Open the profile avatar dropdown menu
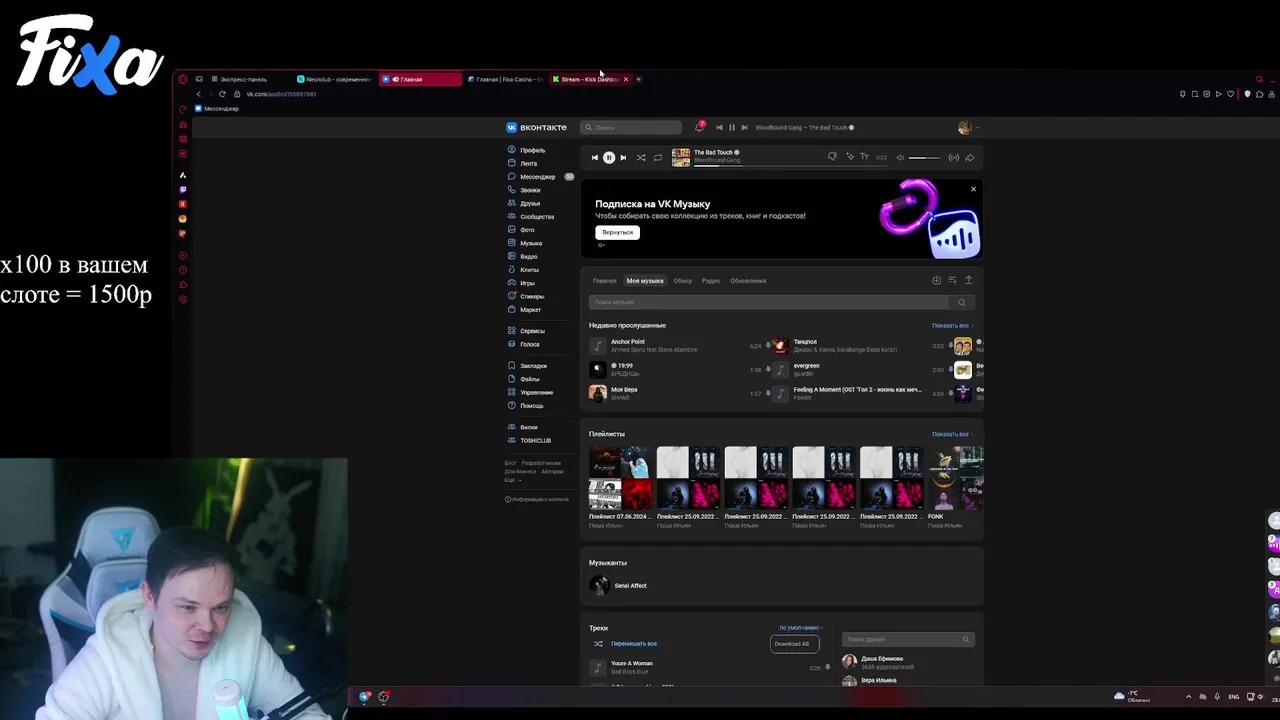This screenshot has width=1280, height=720. (x=967, y=127)
